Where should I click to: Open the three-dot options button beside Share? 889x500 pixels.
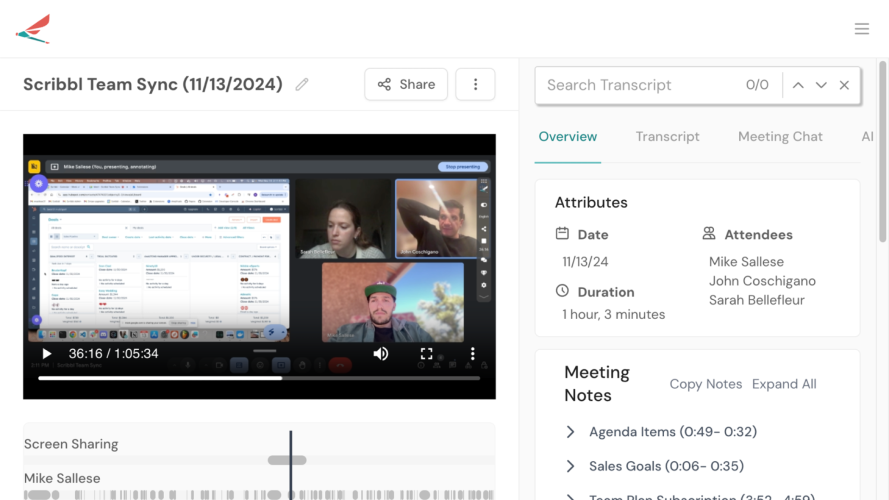(475, 84)
